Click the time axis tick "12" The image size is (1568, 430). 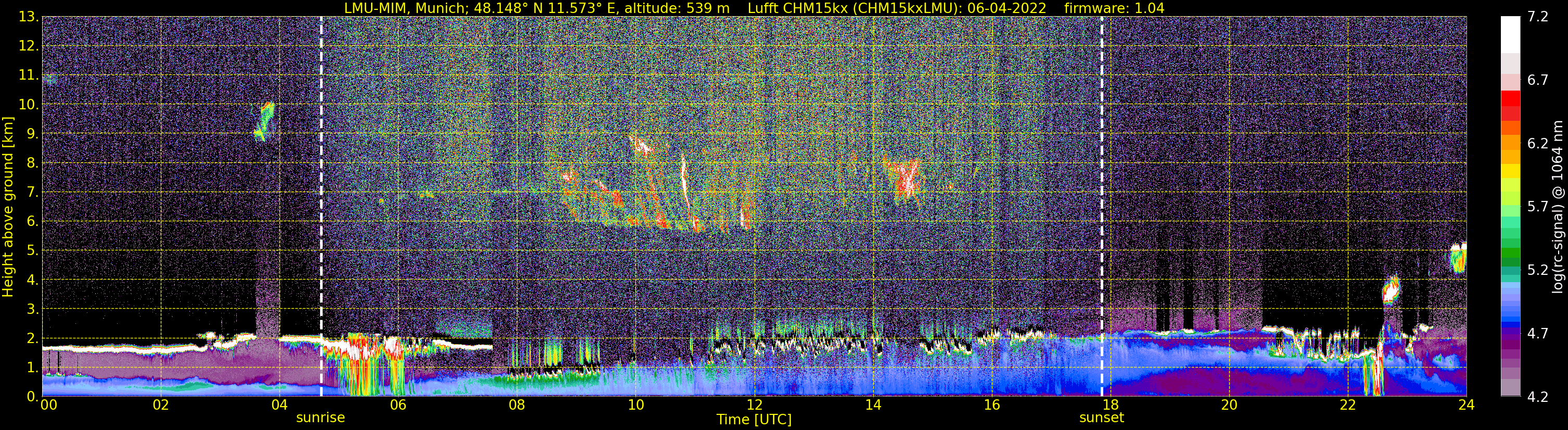(754, 406)
